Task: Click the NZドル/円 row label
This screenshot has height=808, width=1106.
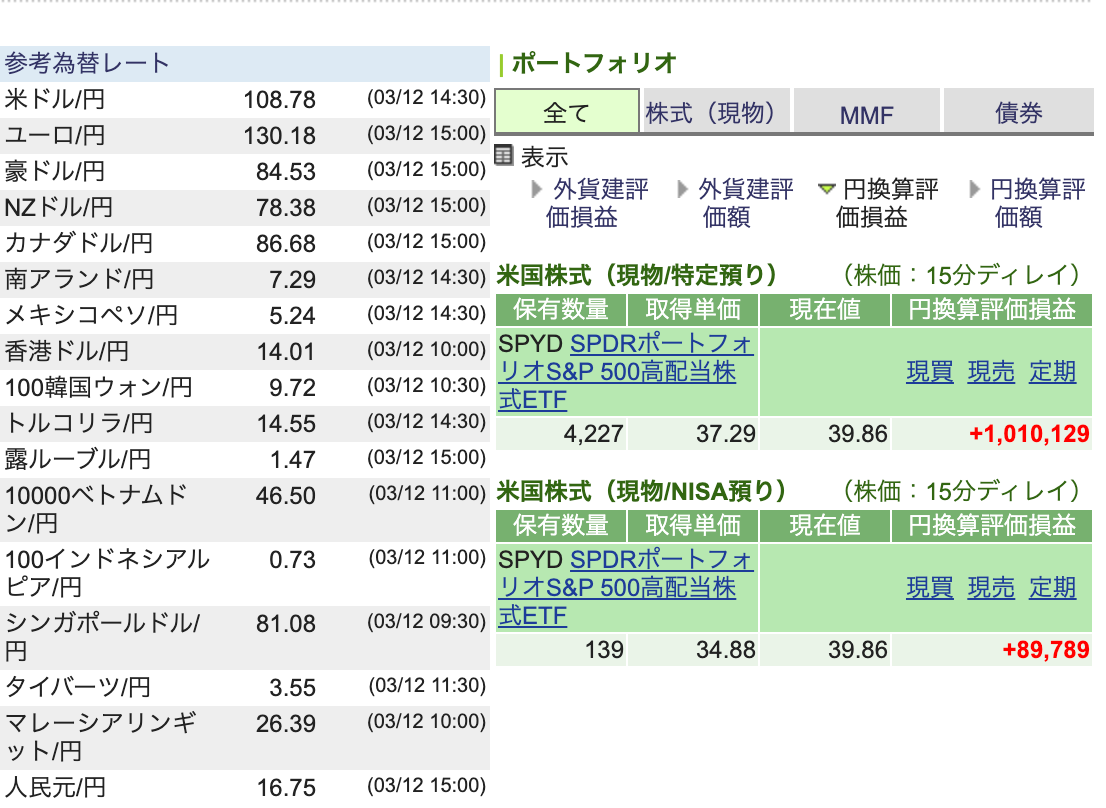Action: [x=59, y=207]
